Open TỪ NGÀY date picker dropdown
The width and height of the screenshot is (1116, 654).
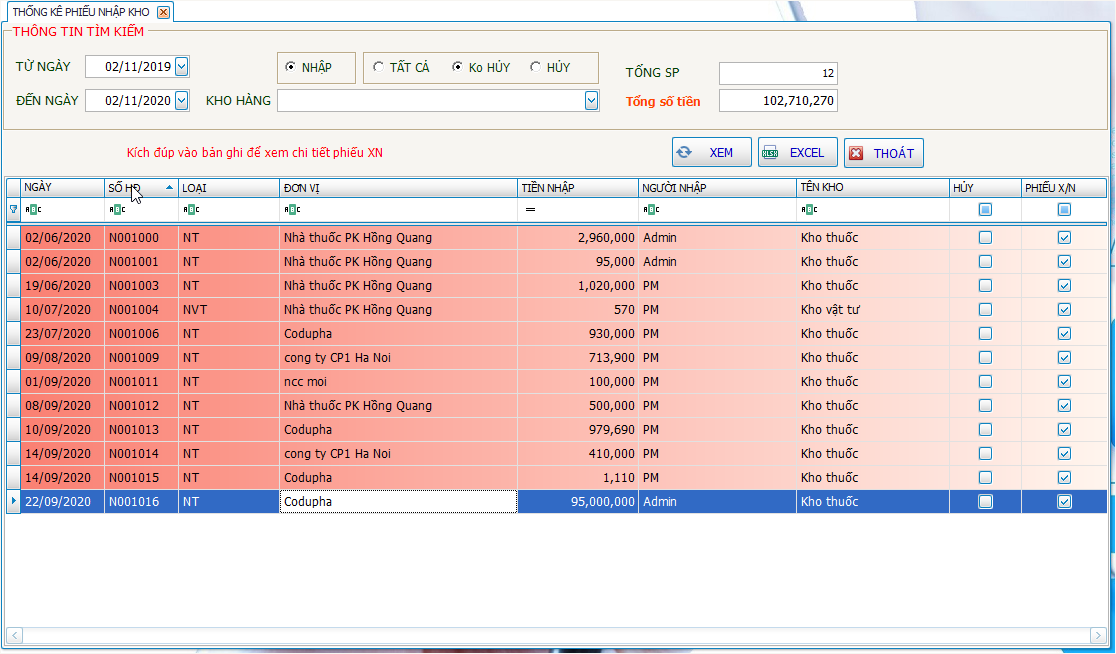[x=181, y=67]
